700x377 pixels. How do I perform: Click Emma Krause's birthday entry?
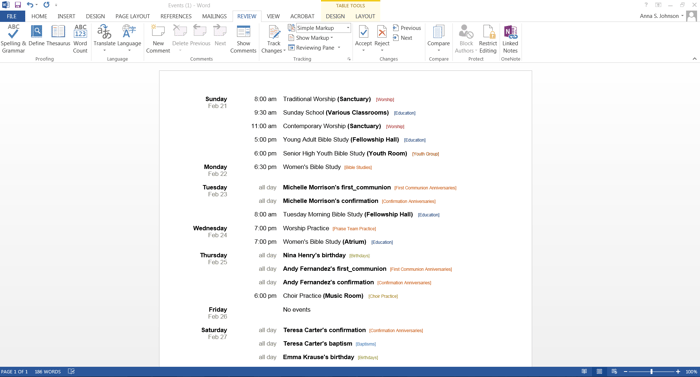pos(318,357)
